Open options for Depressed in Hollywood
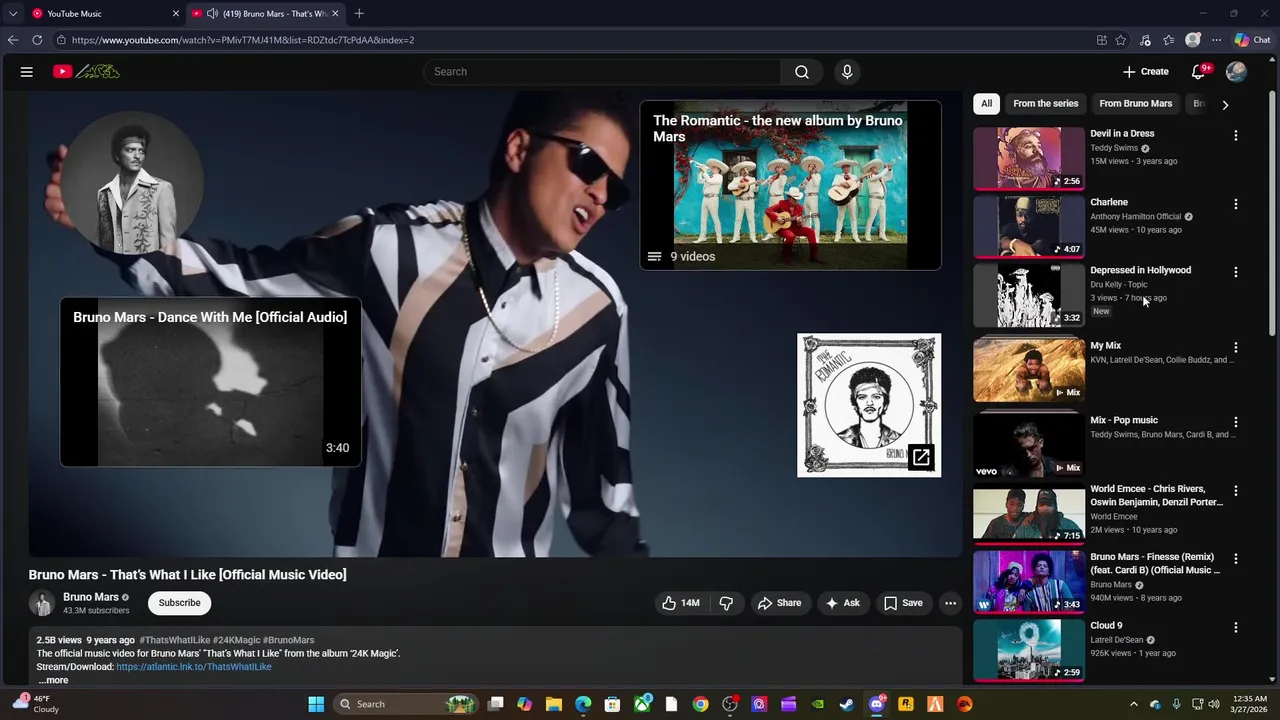 [1235, 272]
